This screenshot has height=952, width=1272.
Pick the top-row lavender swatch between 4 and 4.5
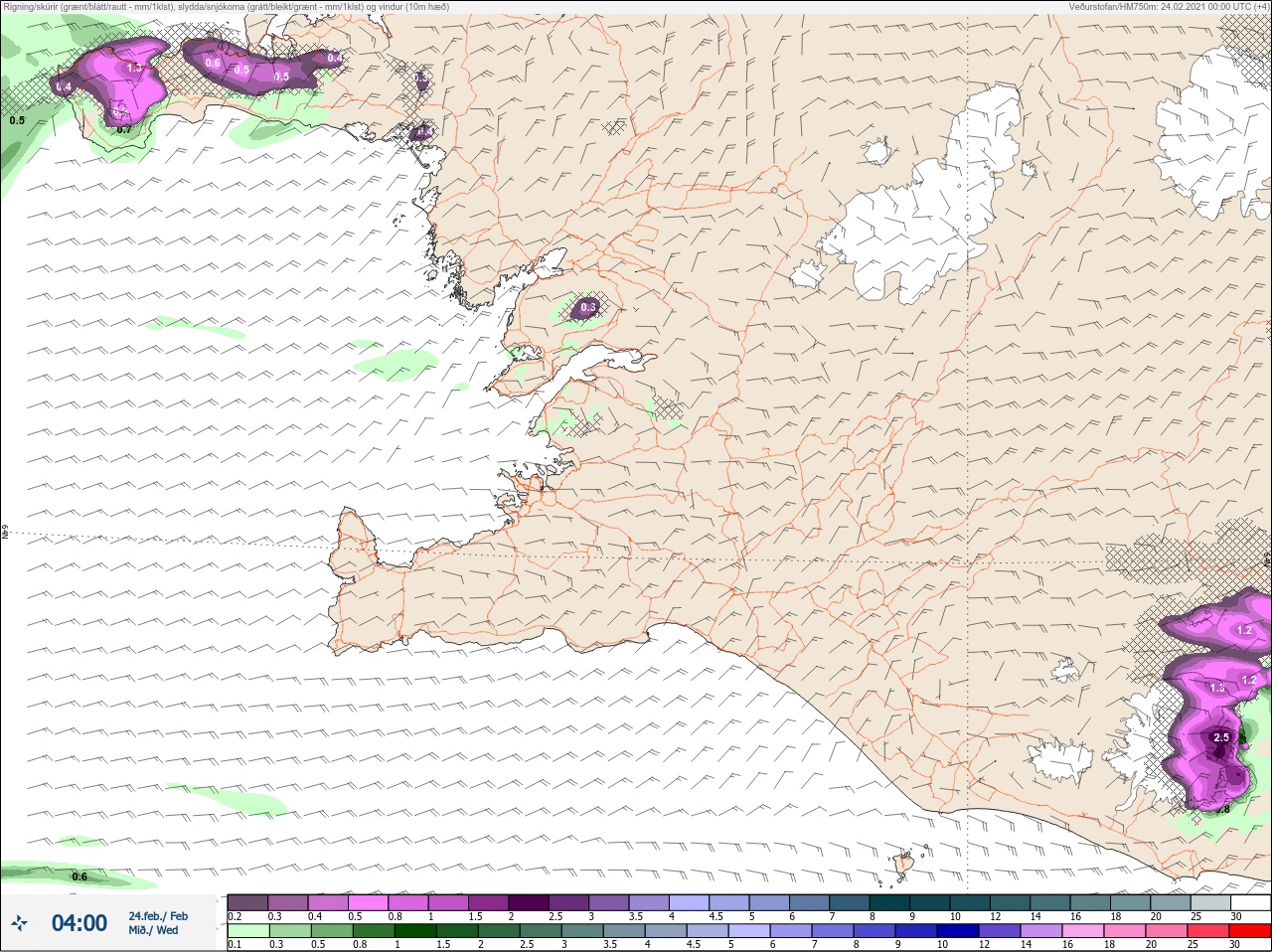coord(691,902)
